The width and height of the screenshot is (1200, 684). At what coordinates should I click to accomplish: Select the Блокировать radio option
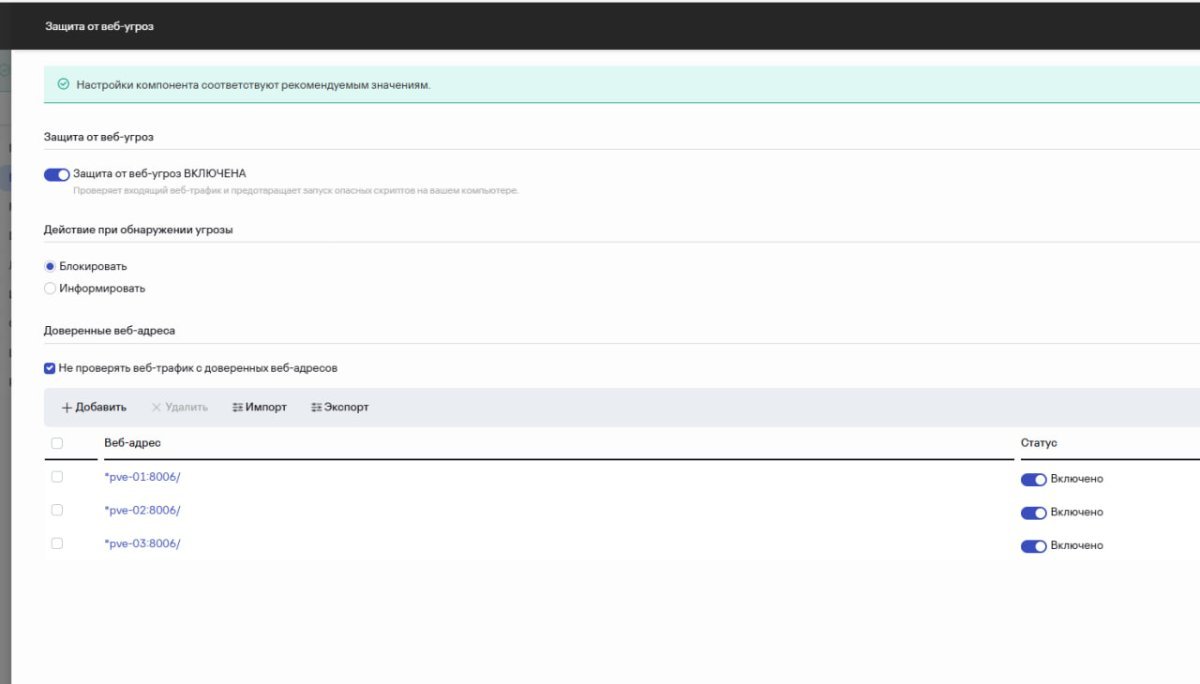click(x=50, y=266)
